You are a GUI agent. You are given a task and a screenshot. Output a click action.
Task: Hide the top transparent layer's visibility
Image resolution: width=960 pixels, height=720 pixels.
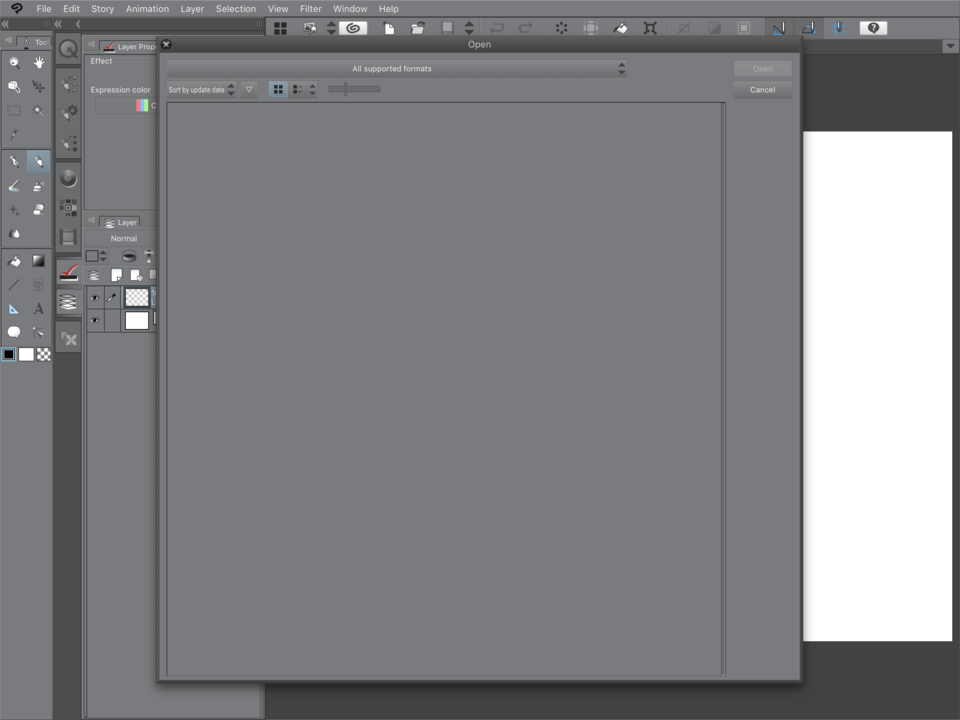tap(95, 297)
